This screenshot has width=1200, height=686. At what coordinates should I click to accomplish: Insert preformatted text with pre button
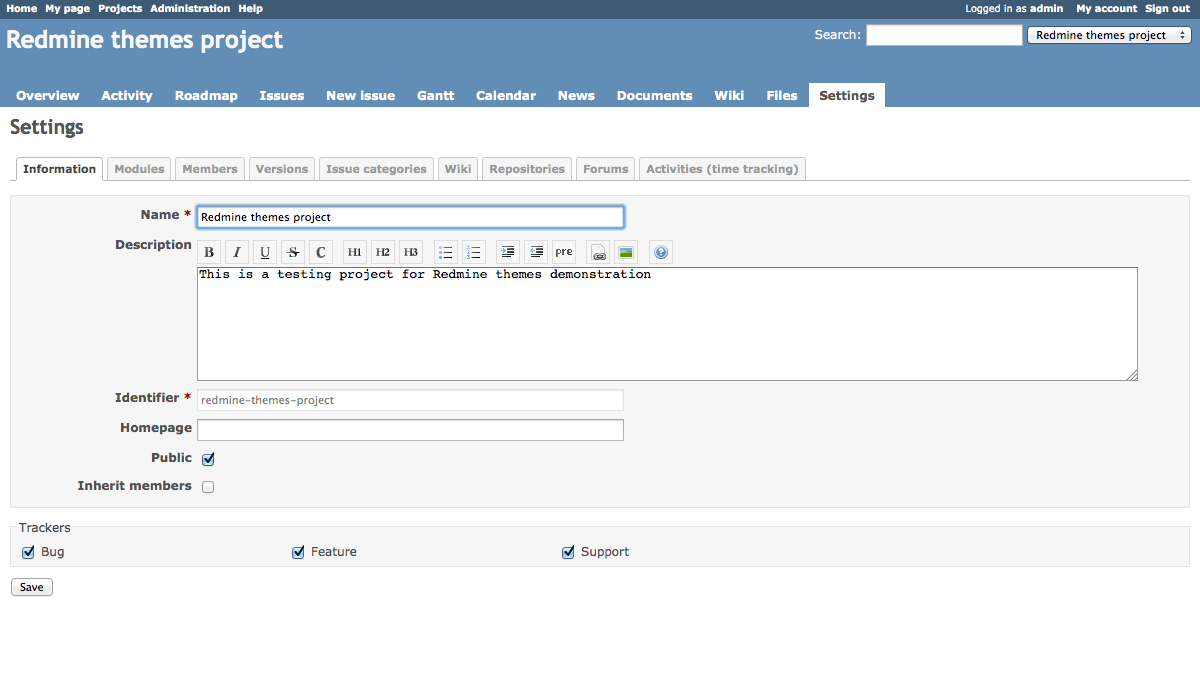[x=564, y=252]
